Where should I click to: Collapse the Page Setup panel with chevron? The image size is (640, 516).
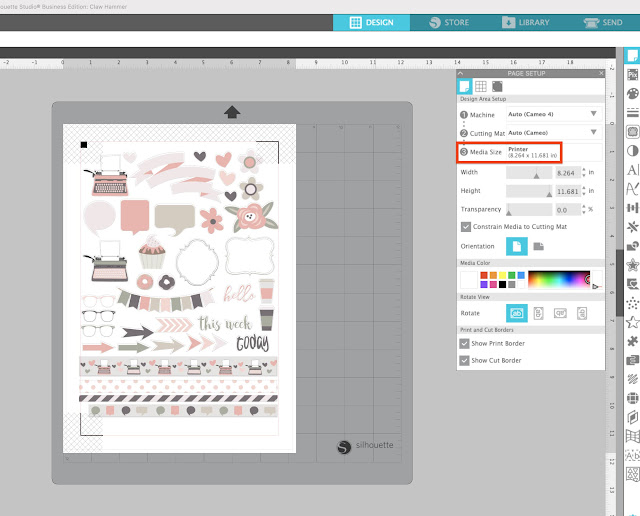coord(461,73)
